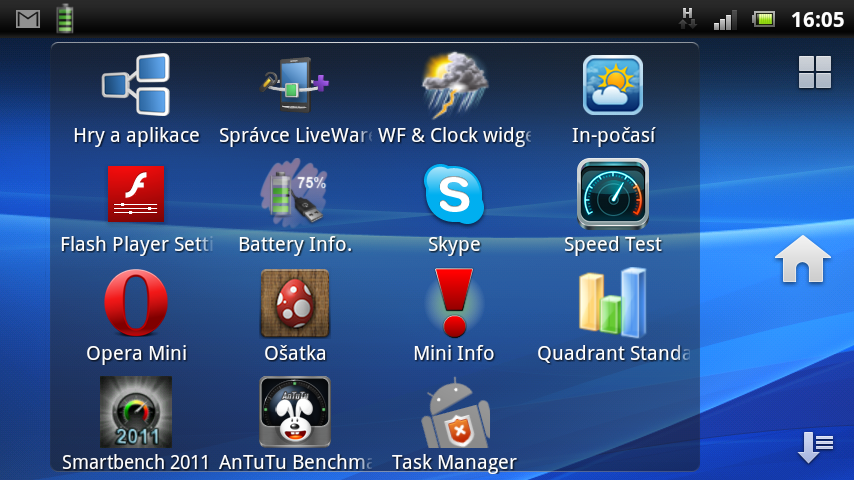Launch AnTuTu Benchmark
854x480 pixels.
click(295, 412)
